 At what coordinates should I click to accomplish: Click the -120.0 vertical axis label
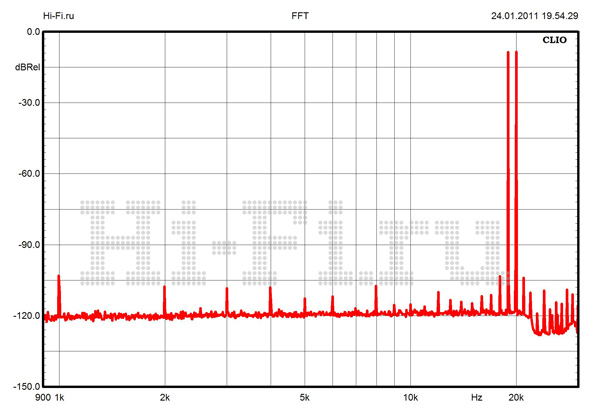point(26,316)
